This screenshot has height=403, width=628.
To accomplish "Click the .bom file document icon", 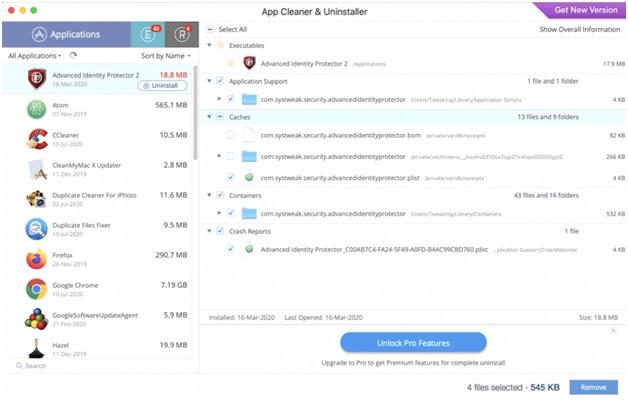I will point(249,135).
